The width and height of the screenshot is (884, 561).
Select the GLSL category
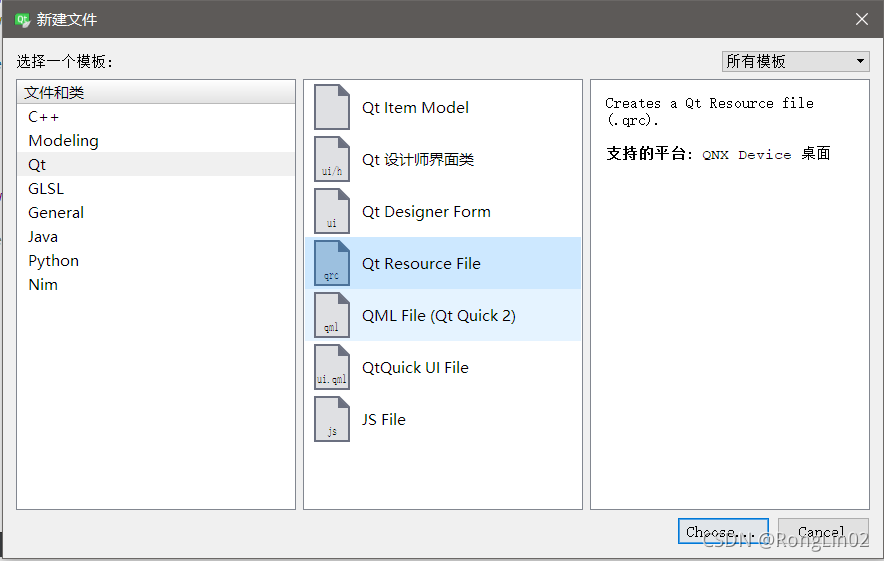click(x=156, y=188)
